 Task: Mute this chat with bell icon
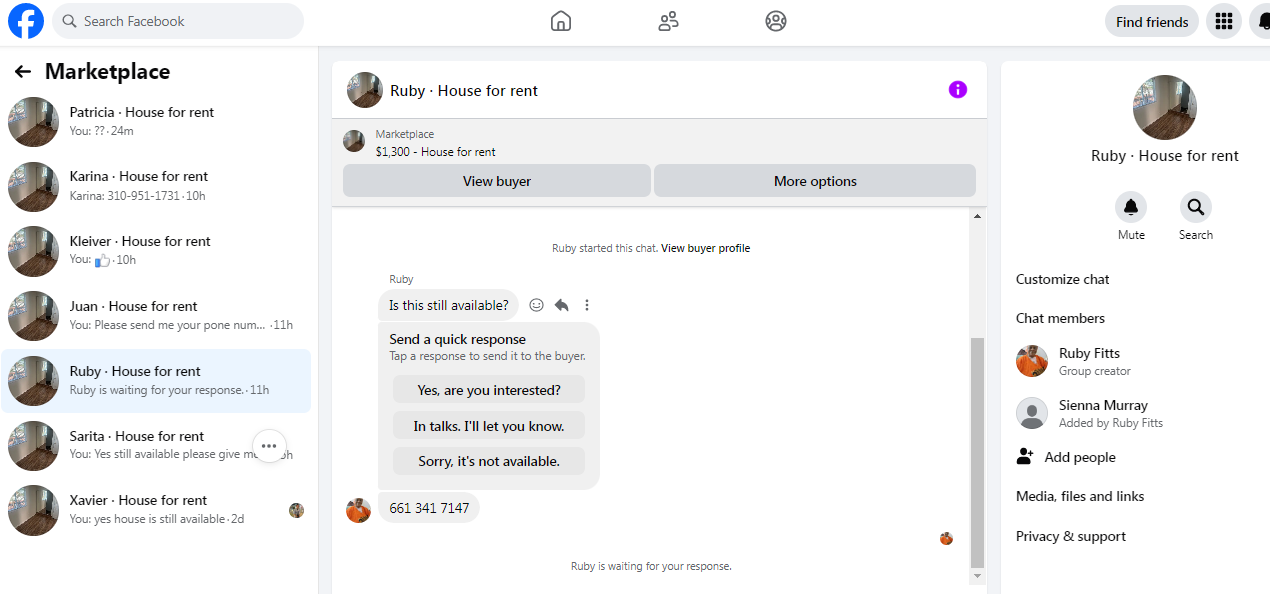click(x=1131, y=207)
